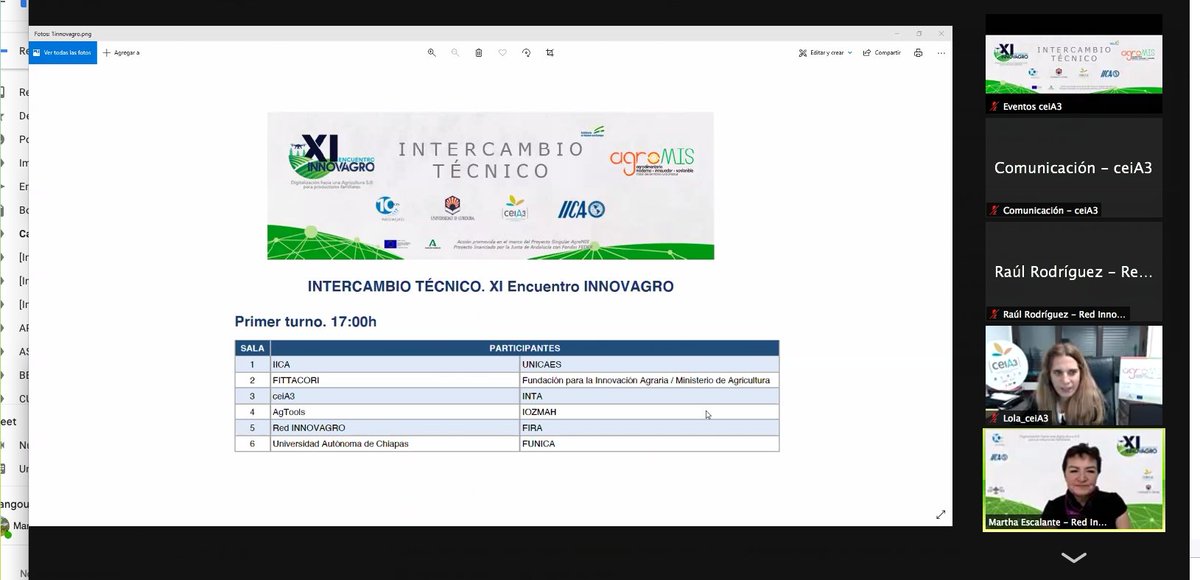Viewport: 1200px width, 580px height.
Task: Select Raúl Rodríguez participant tile
Action: coord(1074,271)
